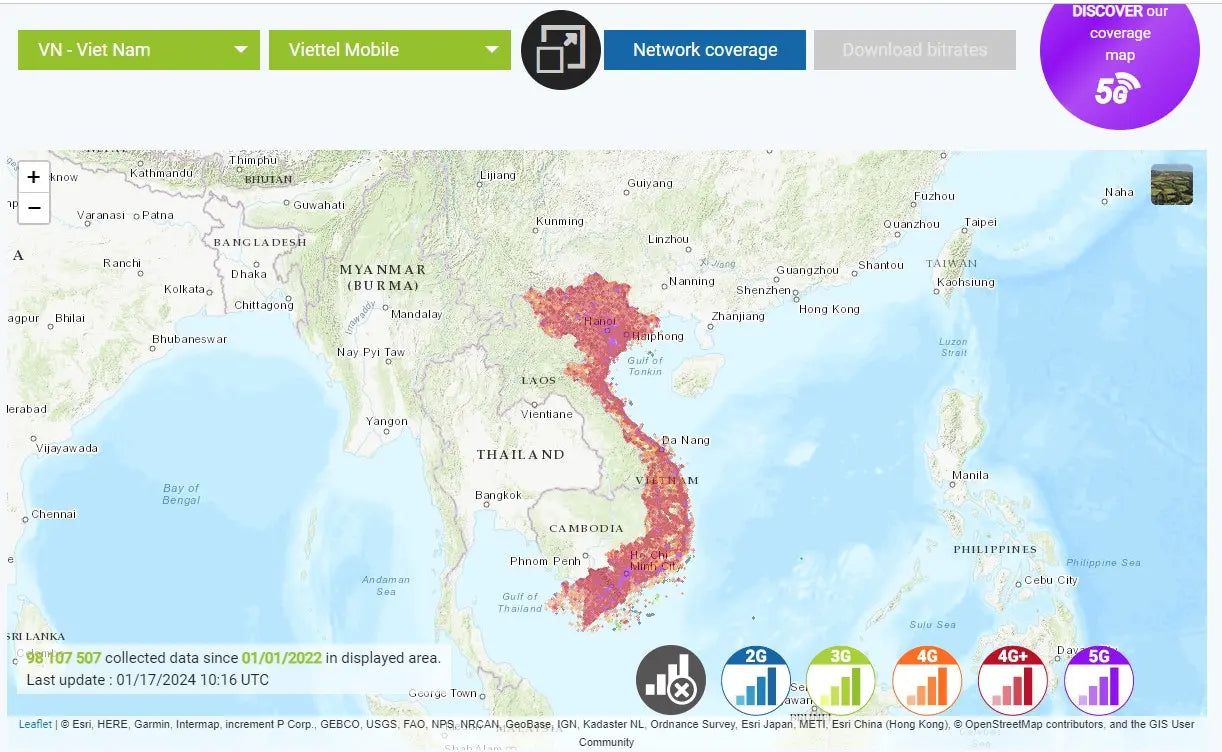Click the Da Nang map label
Image resolution: width=1222 pixels, height=752 pixels.
(686, 440)
